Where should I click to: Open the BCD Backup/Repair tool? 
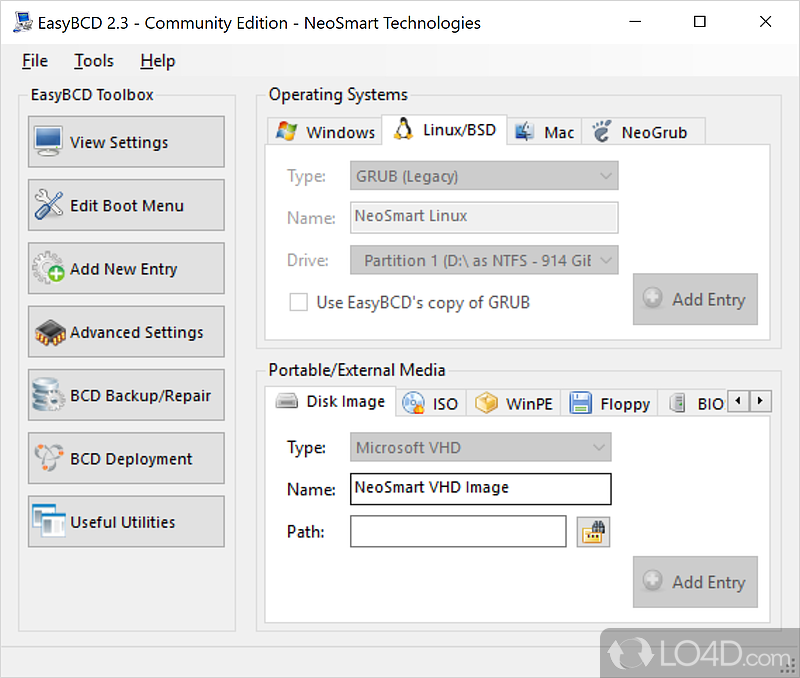tap(126, 395)
